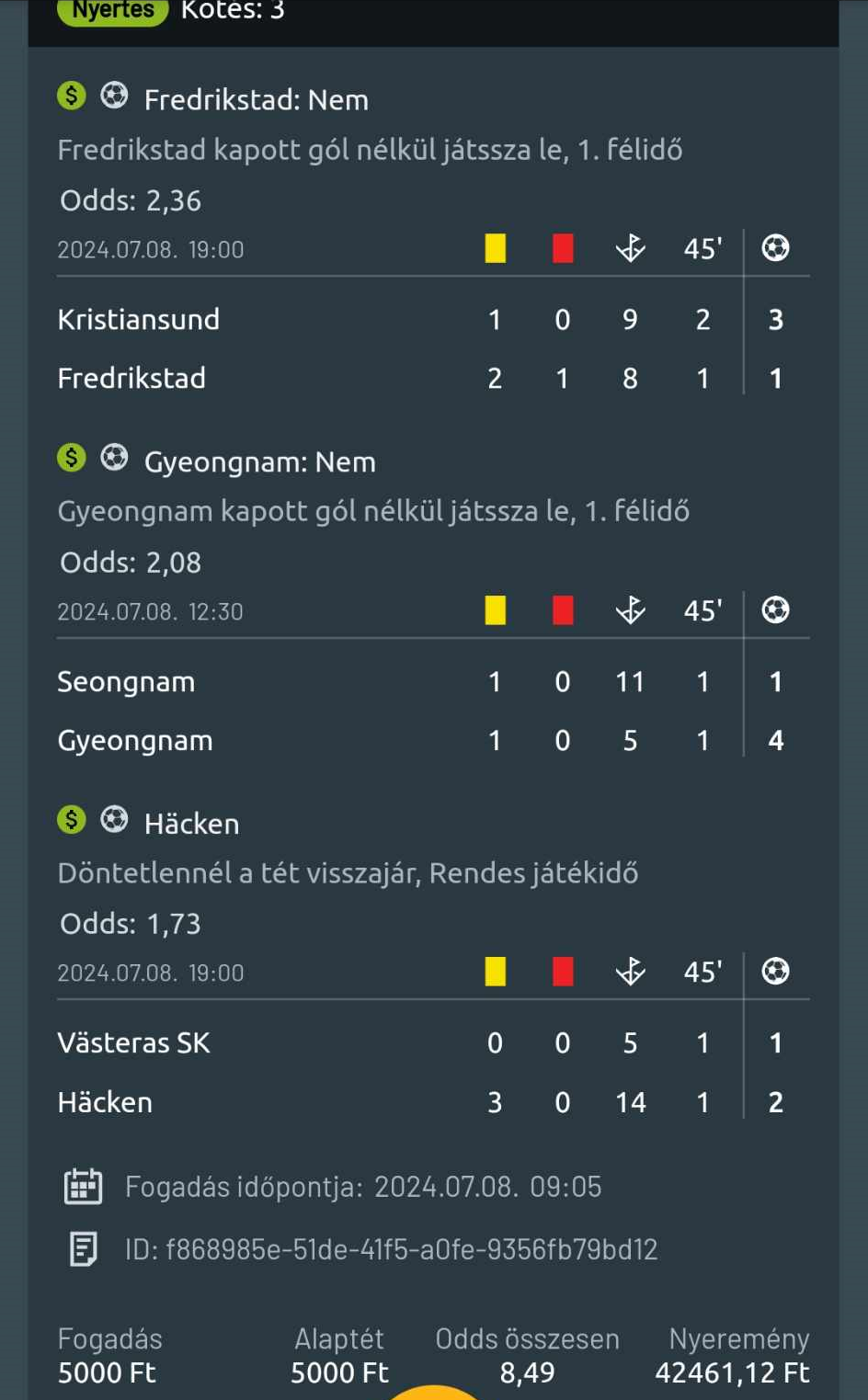Open the Kristiansund team row
The height and width of the screenshot is (1400, 868).
(433, 320)
